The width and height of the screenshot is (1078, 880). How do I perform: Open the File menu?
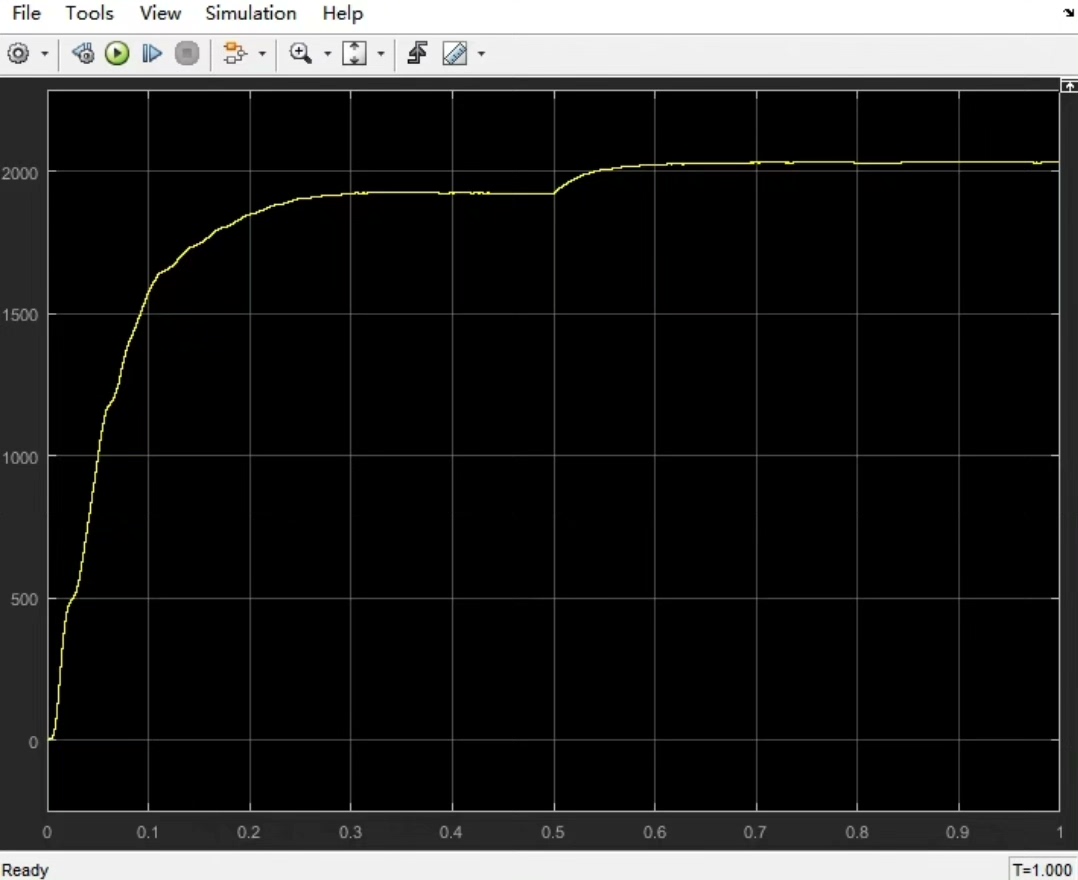(x=26, y=13)
